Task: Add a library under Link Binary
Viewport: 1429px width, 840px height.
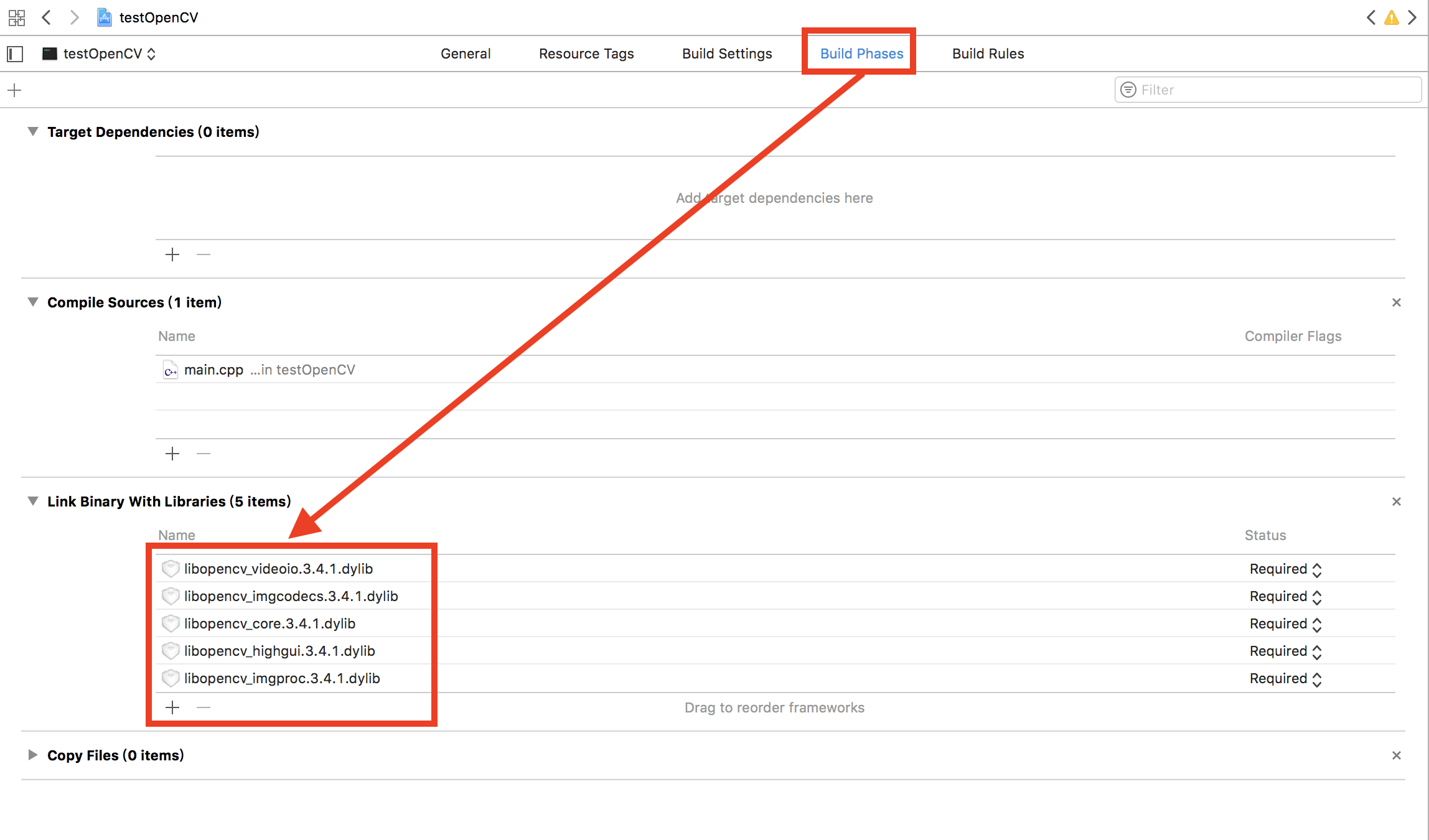Action: [x=172, y=707]
